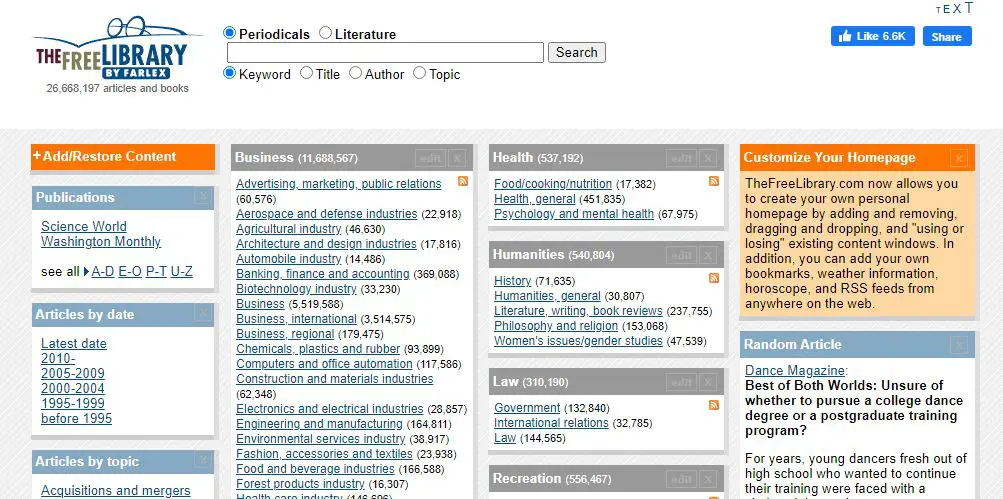Click edit on the Humanities panel
Viewport: 1003px width, 499px height.
click(x=681, y=255)
